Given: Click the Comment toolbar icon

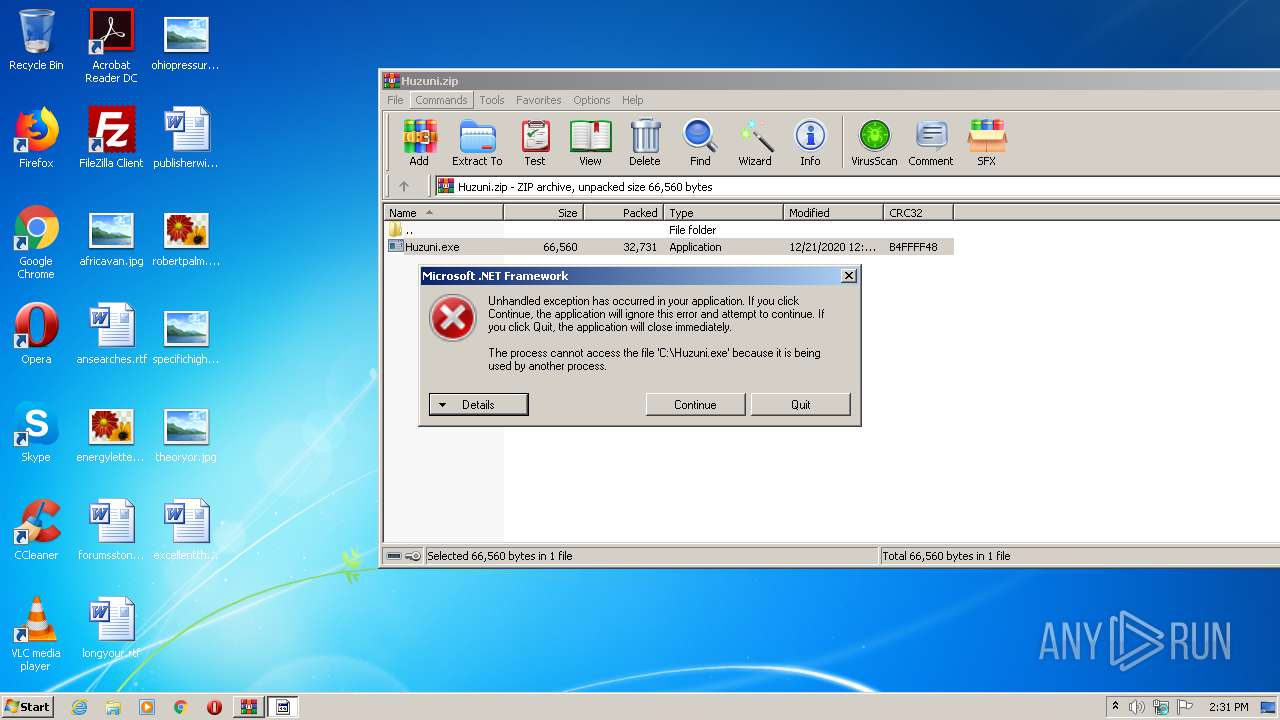Looking at the screenshot, I should [931, 142].
